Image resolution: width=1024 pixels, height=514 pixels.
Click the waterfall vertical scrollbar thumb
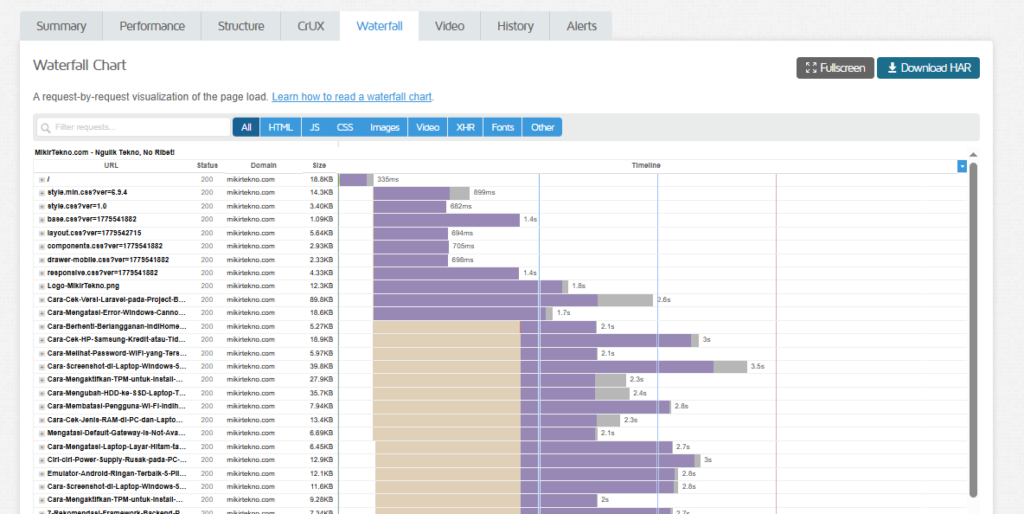coord(973,330)
